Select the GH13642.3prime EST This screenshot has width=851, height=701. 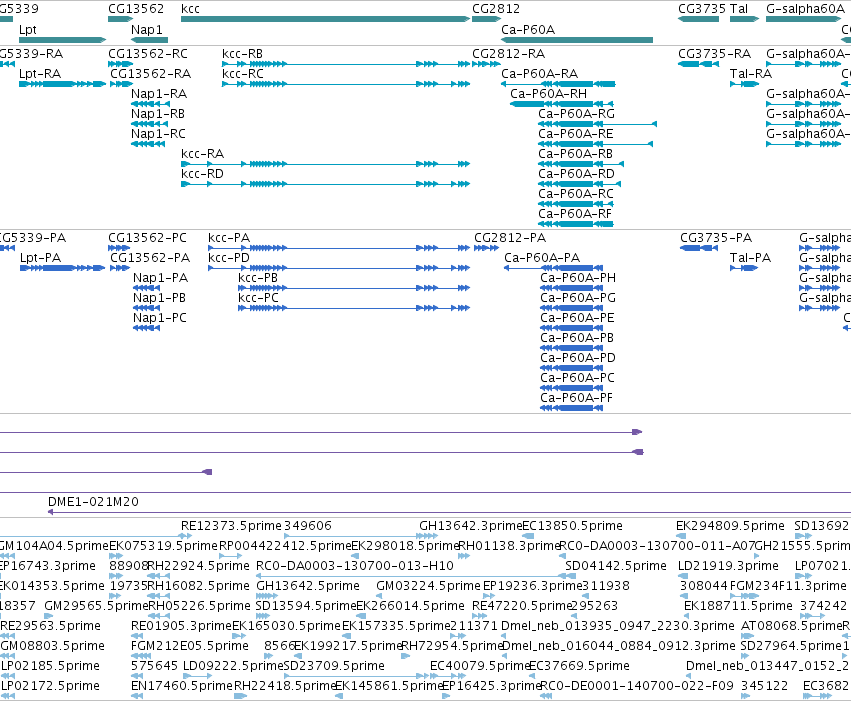[429, 536]
